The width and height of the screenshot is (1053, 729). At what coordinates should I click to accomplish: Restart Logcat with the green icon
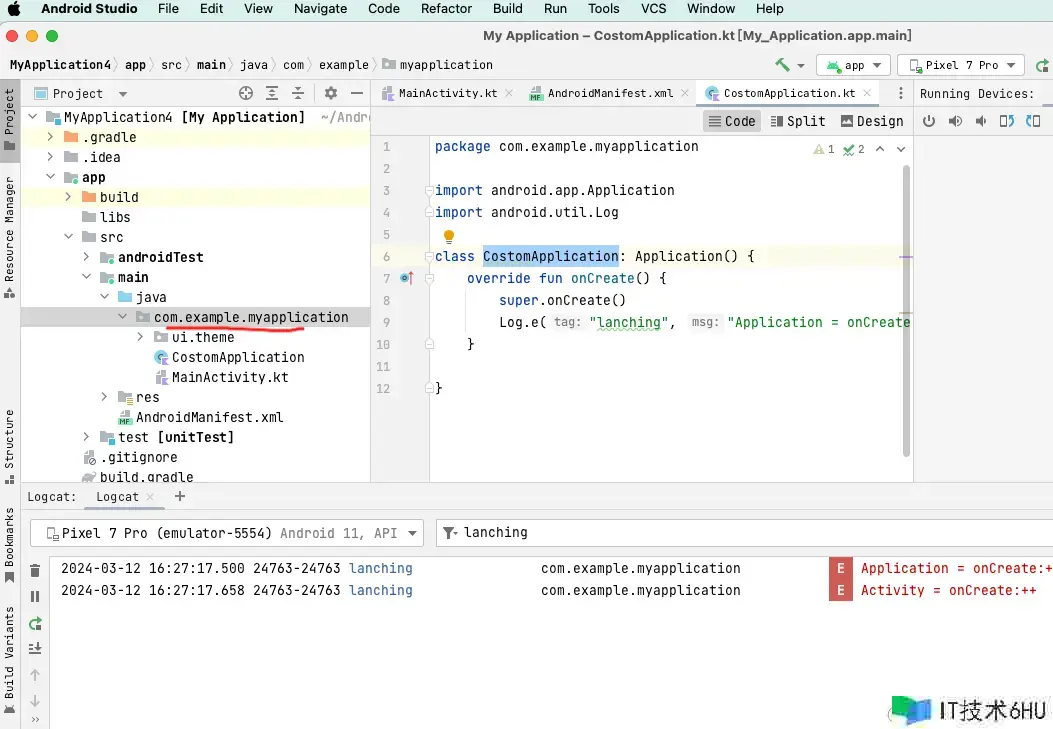click(35, 623)
